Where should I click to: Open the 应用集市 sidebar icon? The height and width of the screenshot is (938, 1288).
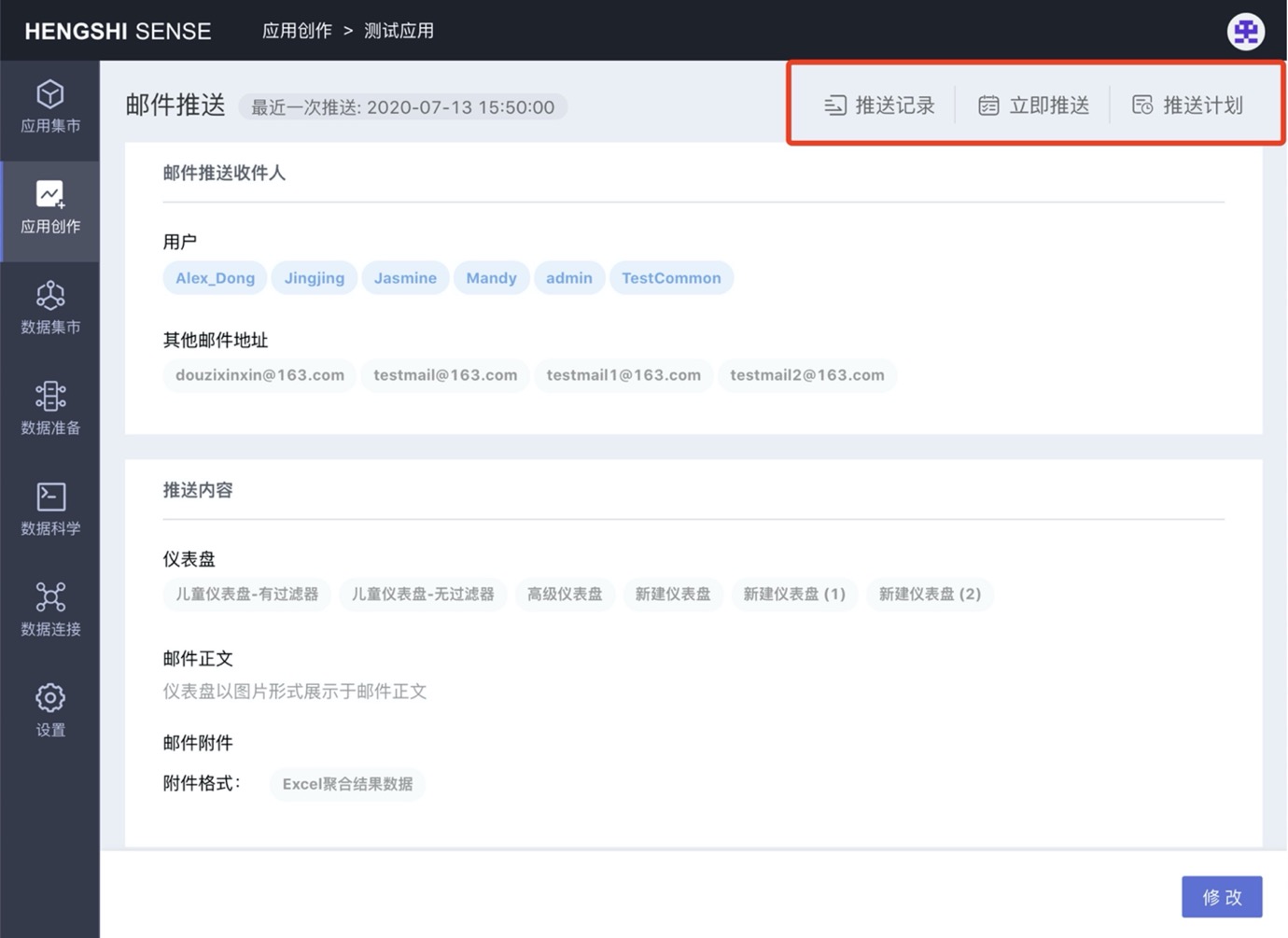point(50,94)
